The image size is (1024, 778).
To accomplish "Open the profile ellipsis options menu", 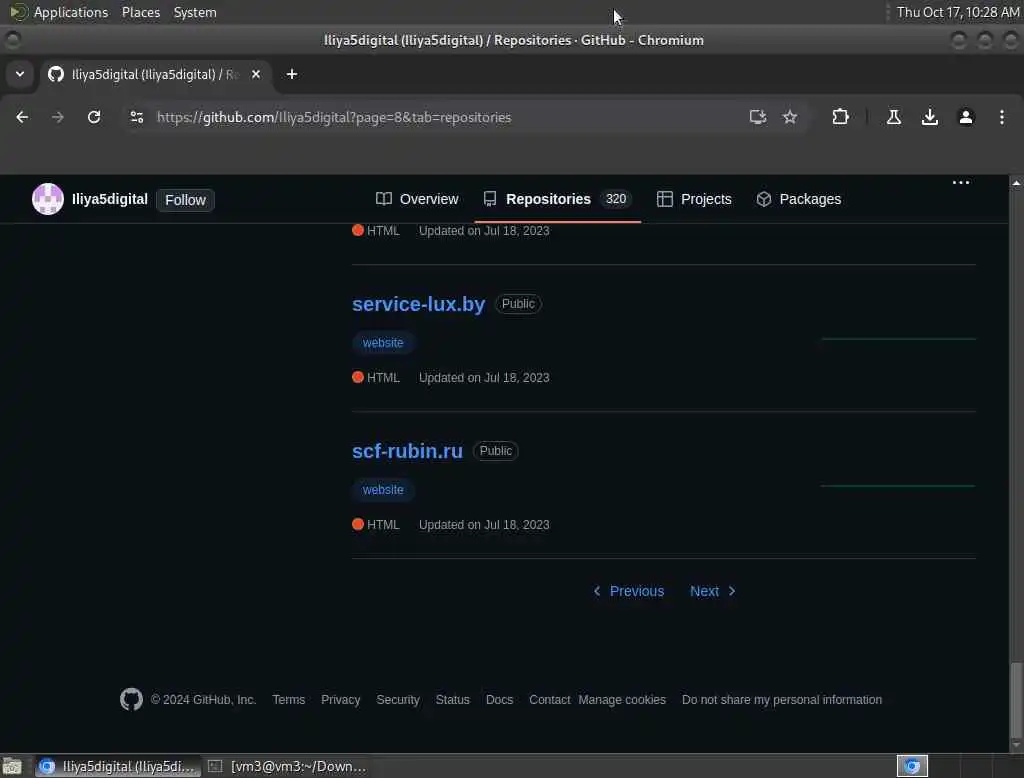I will pyautogui.click(x=961, y=182).
